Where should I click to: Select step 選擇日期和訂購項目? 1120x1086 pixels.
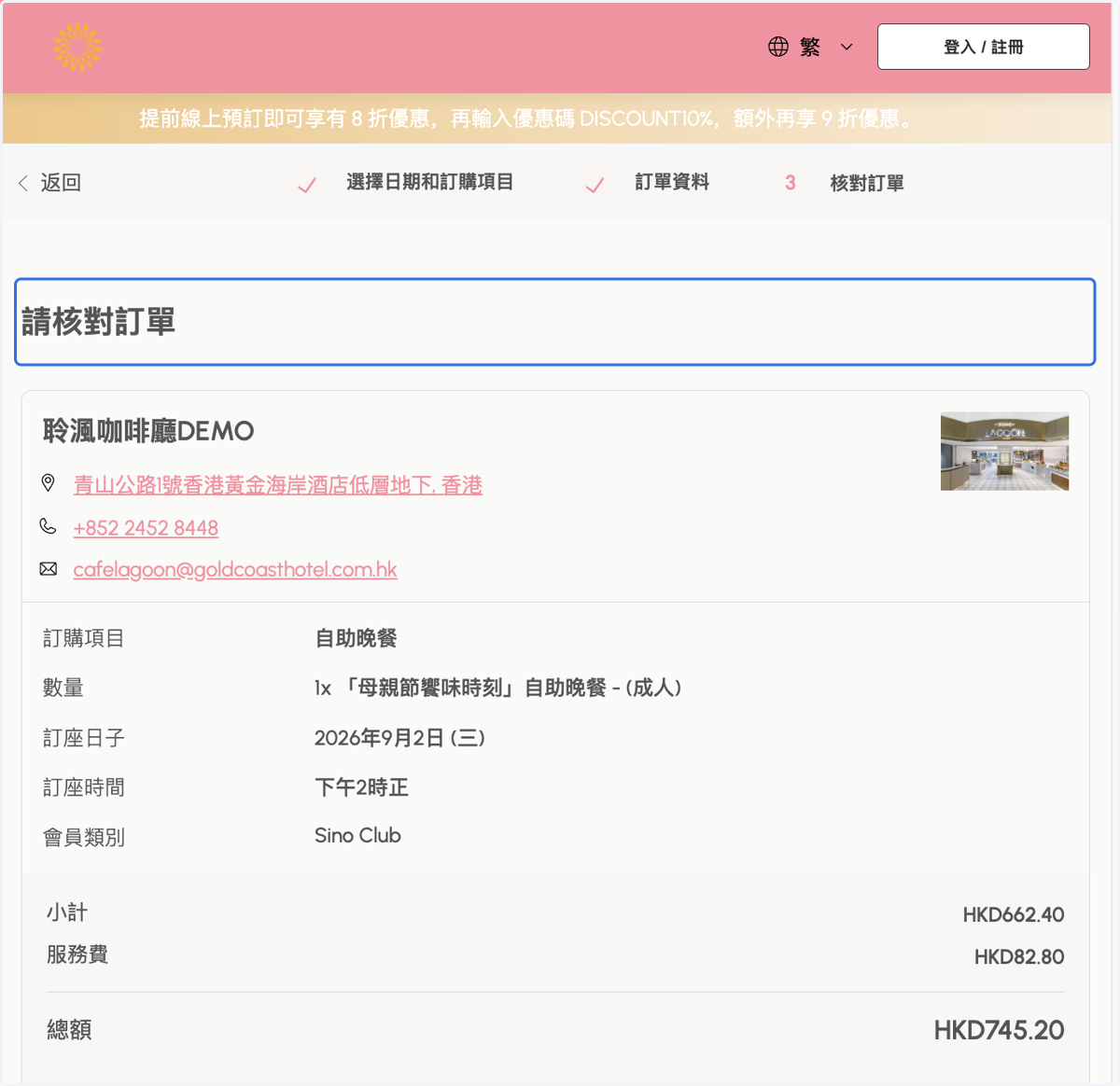[x=430, y=182]
